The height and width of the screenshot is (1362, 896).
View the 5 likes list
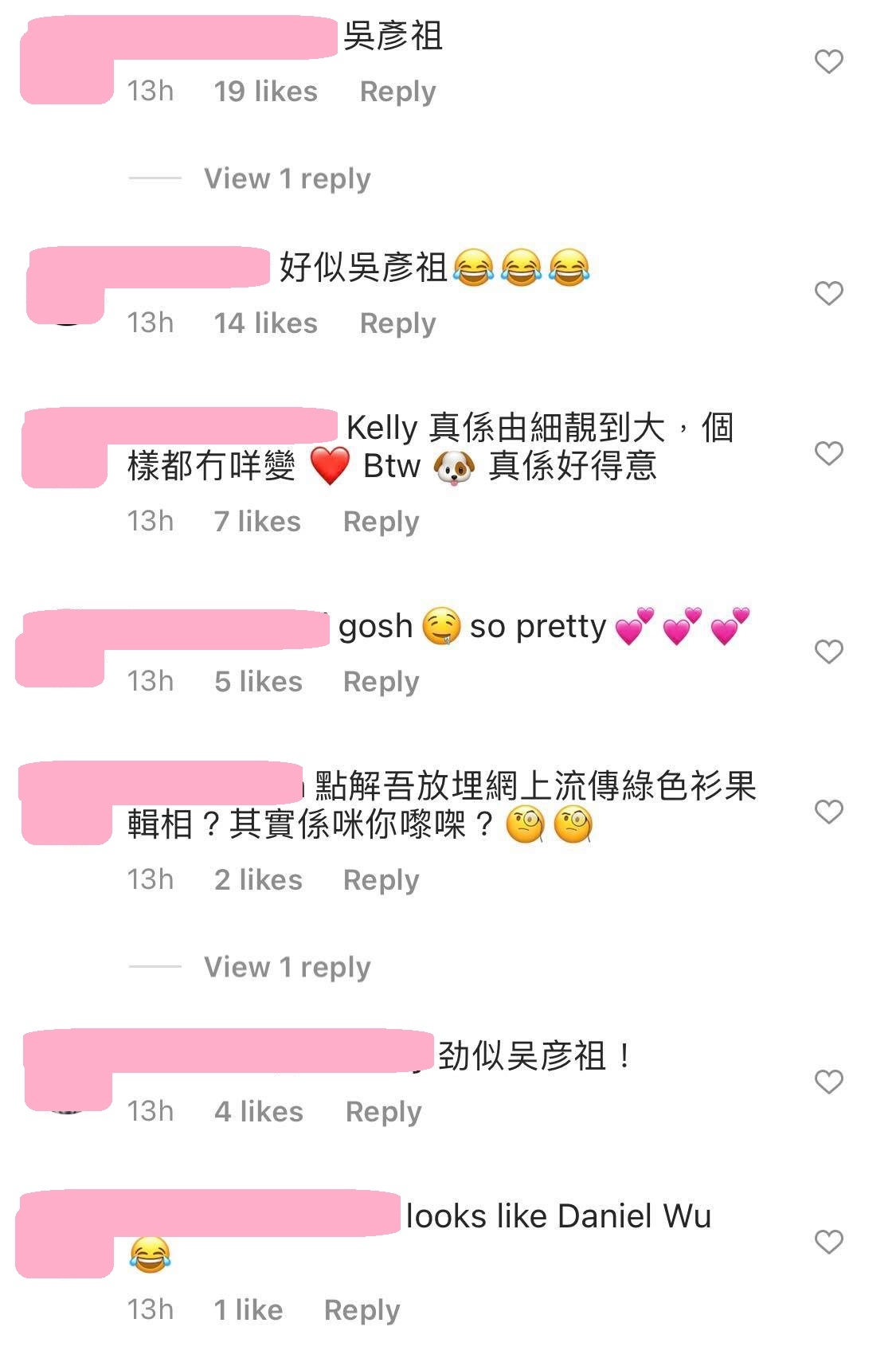coord(258,682)
